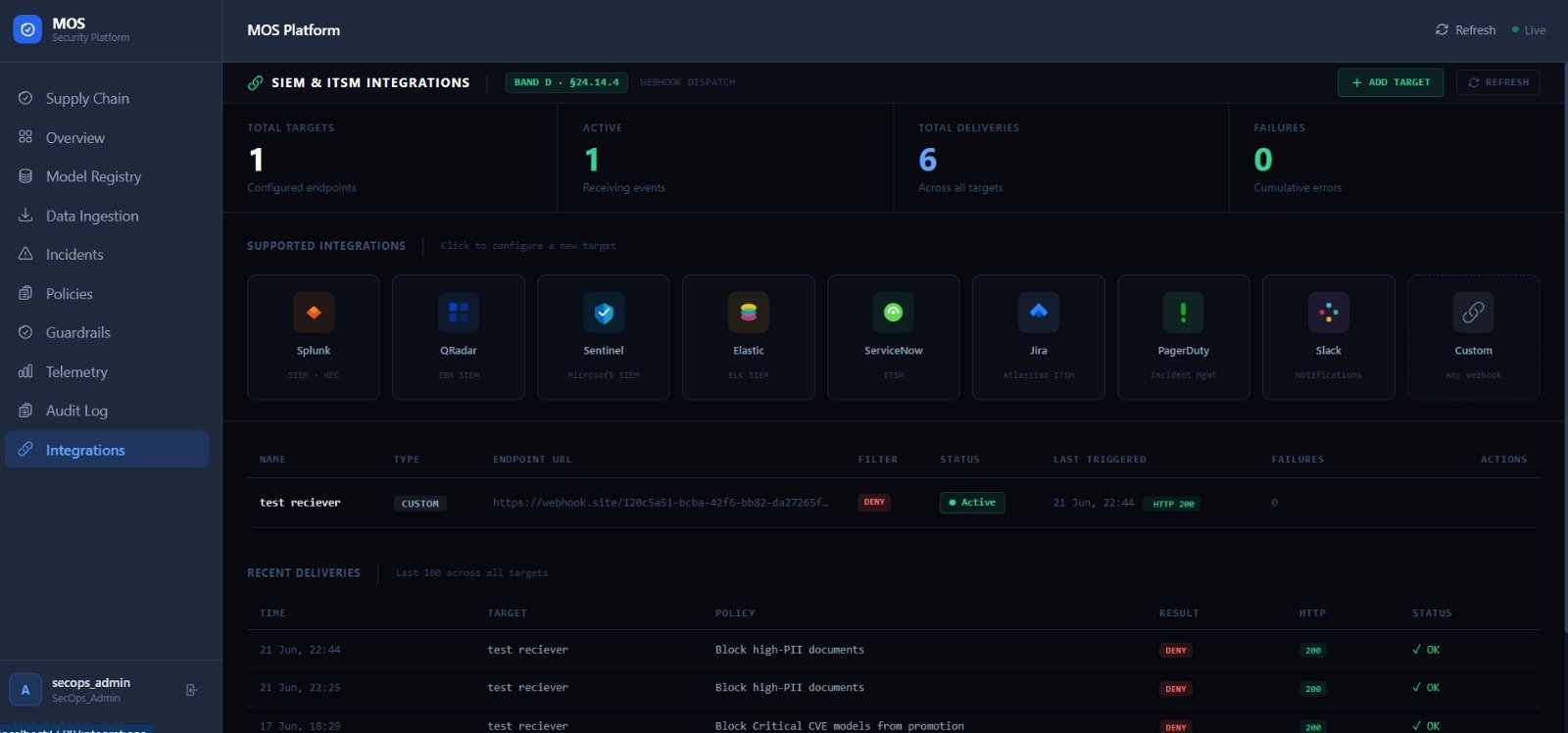Image resolution: width=1568 pixels, height=733 pixels.
Task: Click the Jira integration icon
Action: 1039,313
